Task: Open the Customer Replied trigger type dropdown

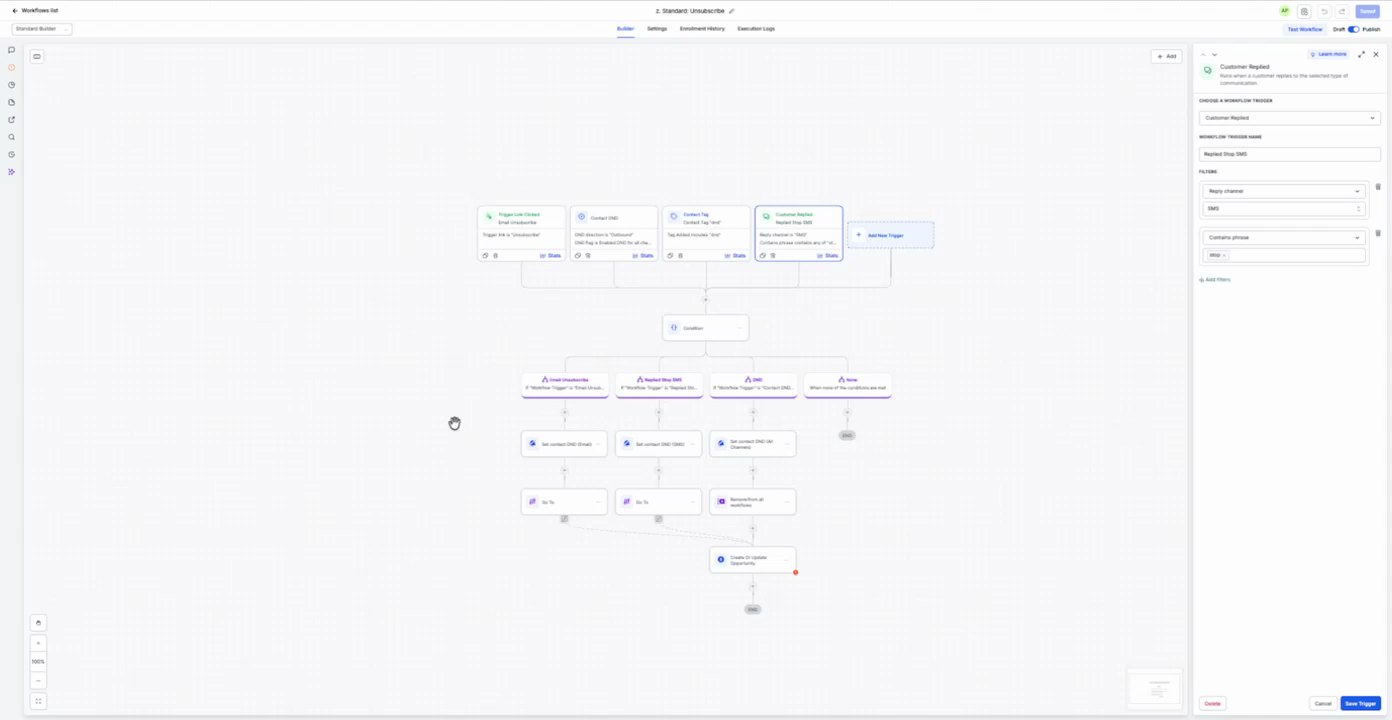Action: [1289, 118]
